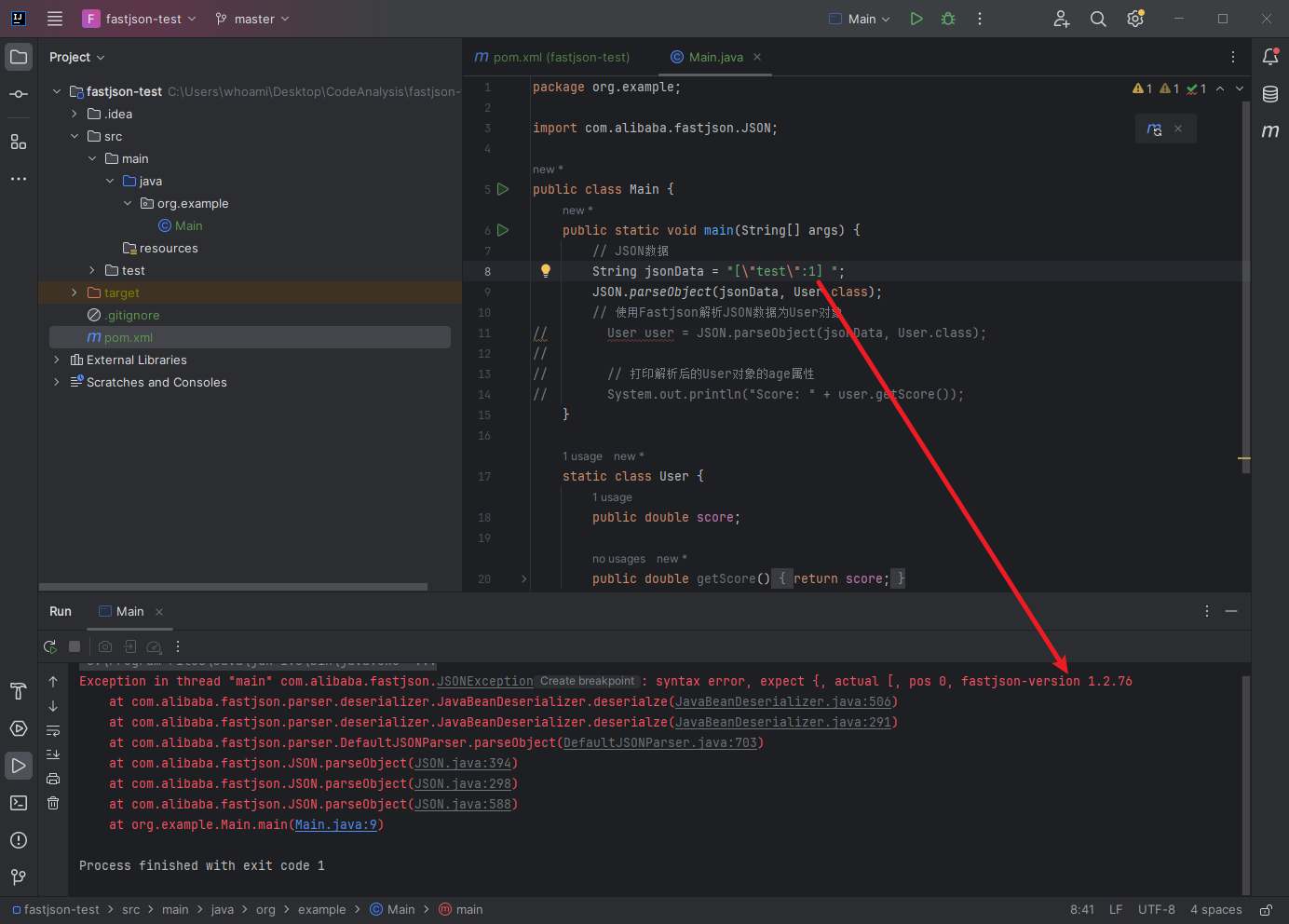Toggle read-only lock in status bar

coord(1267,910)
